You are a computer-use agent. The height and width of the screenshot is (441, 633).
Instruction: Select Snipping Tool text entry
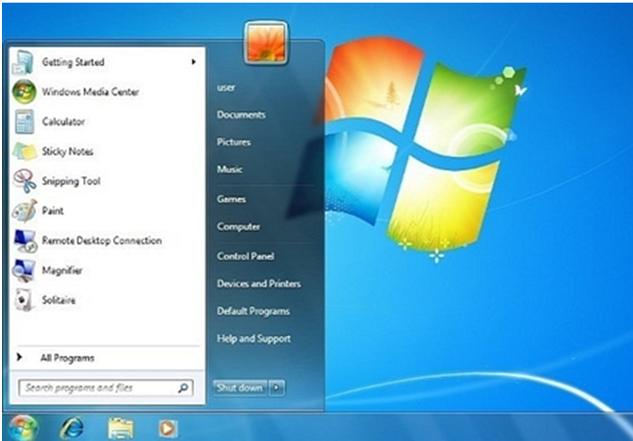(71, 181)
